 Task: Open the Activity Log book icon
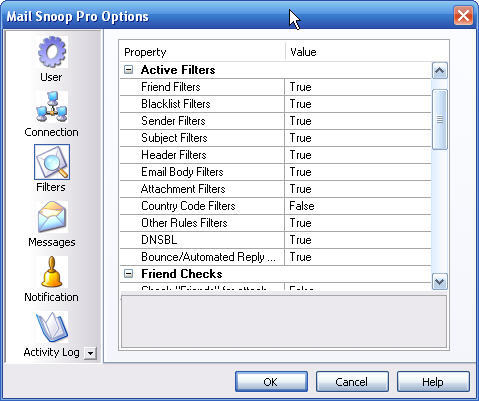52,327
